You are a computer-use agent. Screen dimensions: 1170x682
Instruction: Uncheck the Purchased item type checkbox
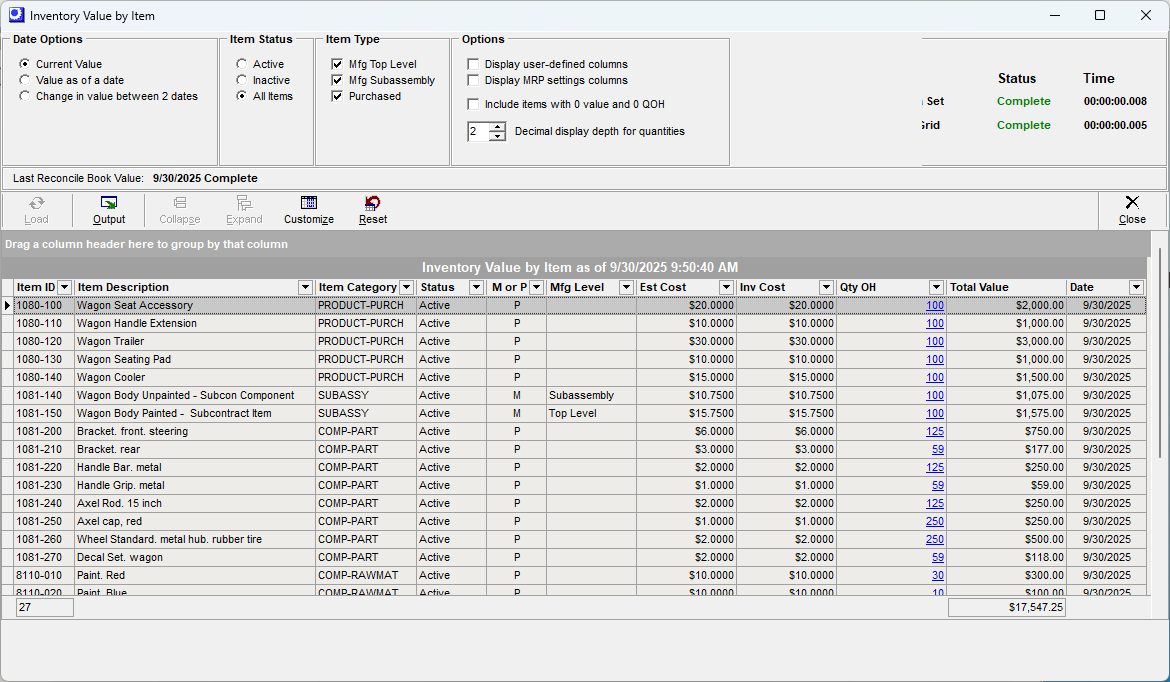[x=337, y=96]
